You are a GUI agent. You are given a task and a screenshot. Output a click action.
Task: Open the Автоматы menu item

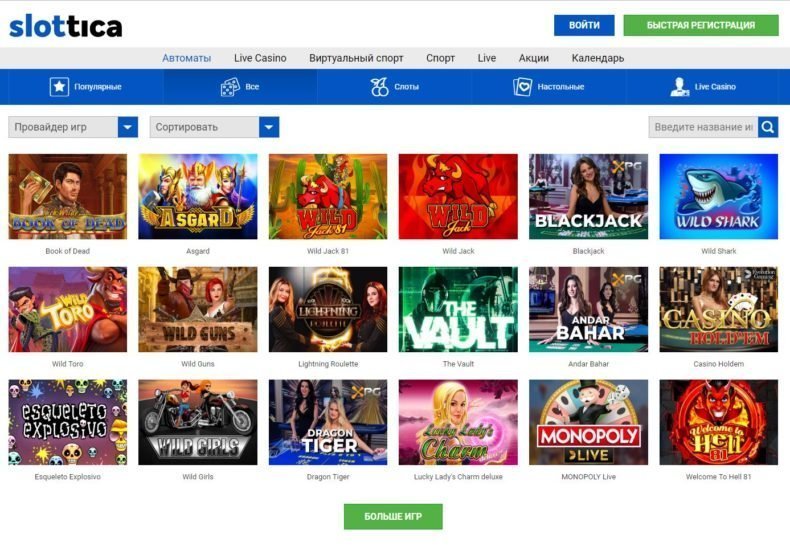(x=186, y=58)
